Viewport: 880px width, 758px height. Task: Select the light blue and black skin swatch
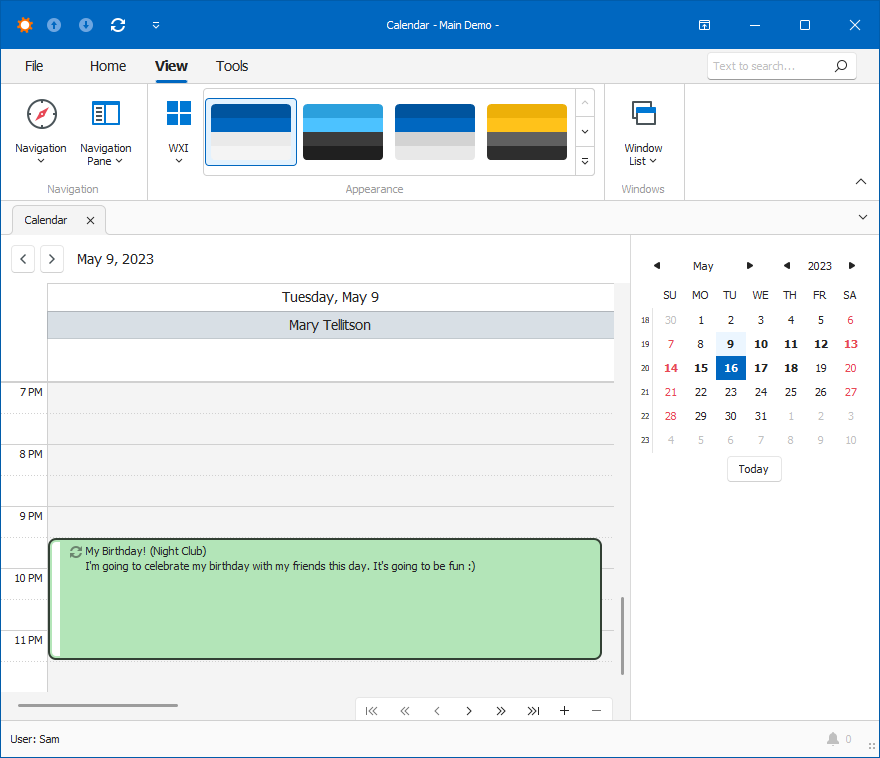click(343, 132)
